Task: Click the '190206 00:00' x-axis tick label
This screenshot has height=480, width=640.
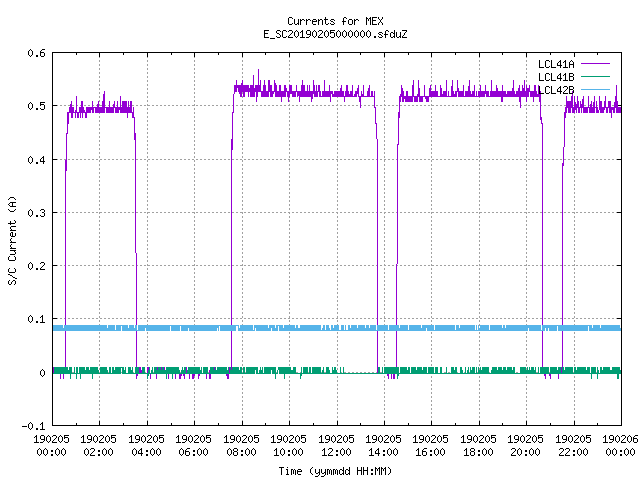Action: [x=620, y=446]
